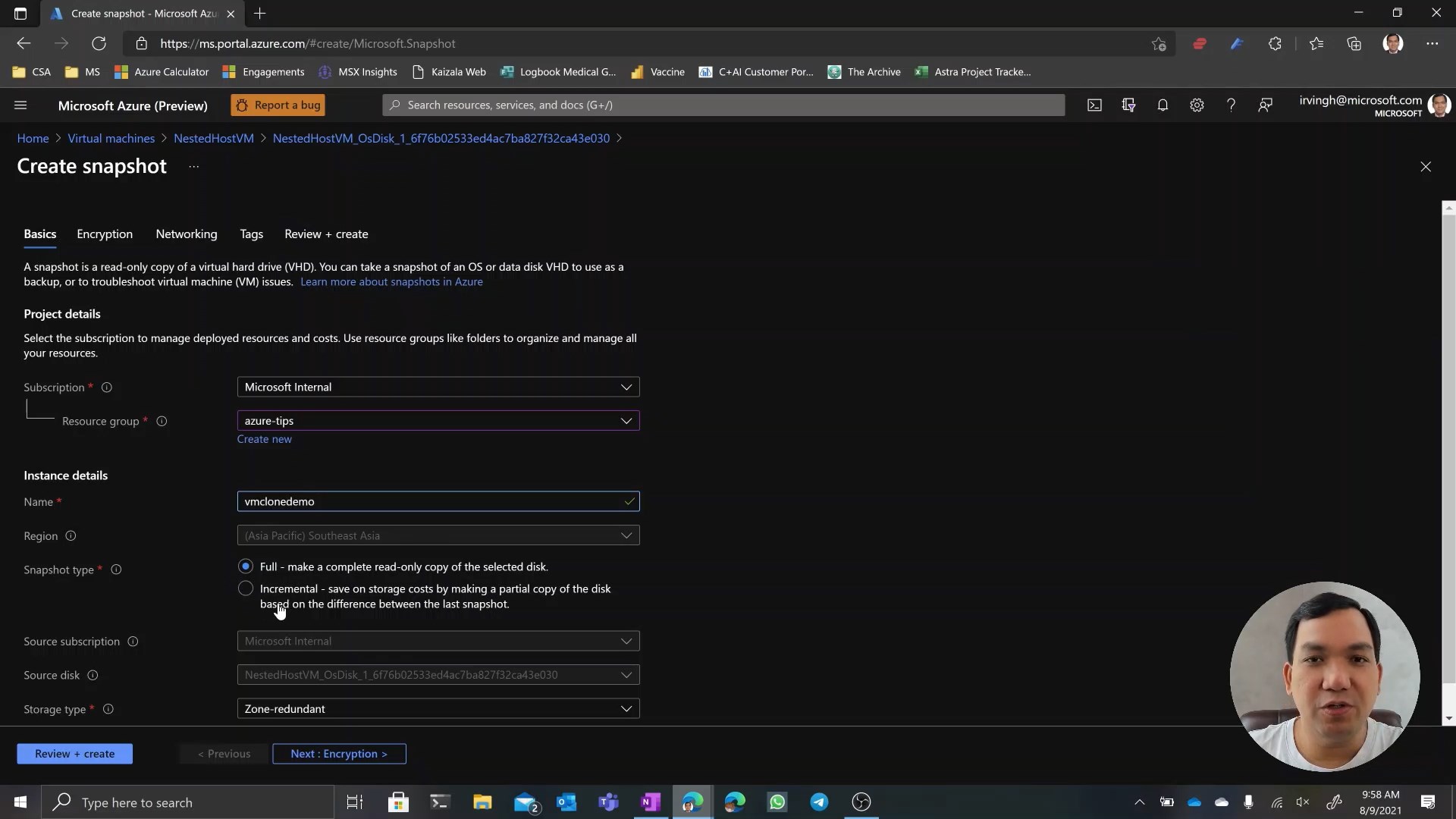The width and height of the screenshot is (1456, 819).
Task: Add this page to favorites star icon
Action: click(x=1158, y=44)
